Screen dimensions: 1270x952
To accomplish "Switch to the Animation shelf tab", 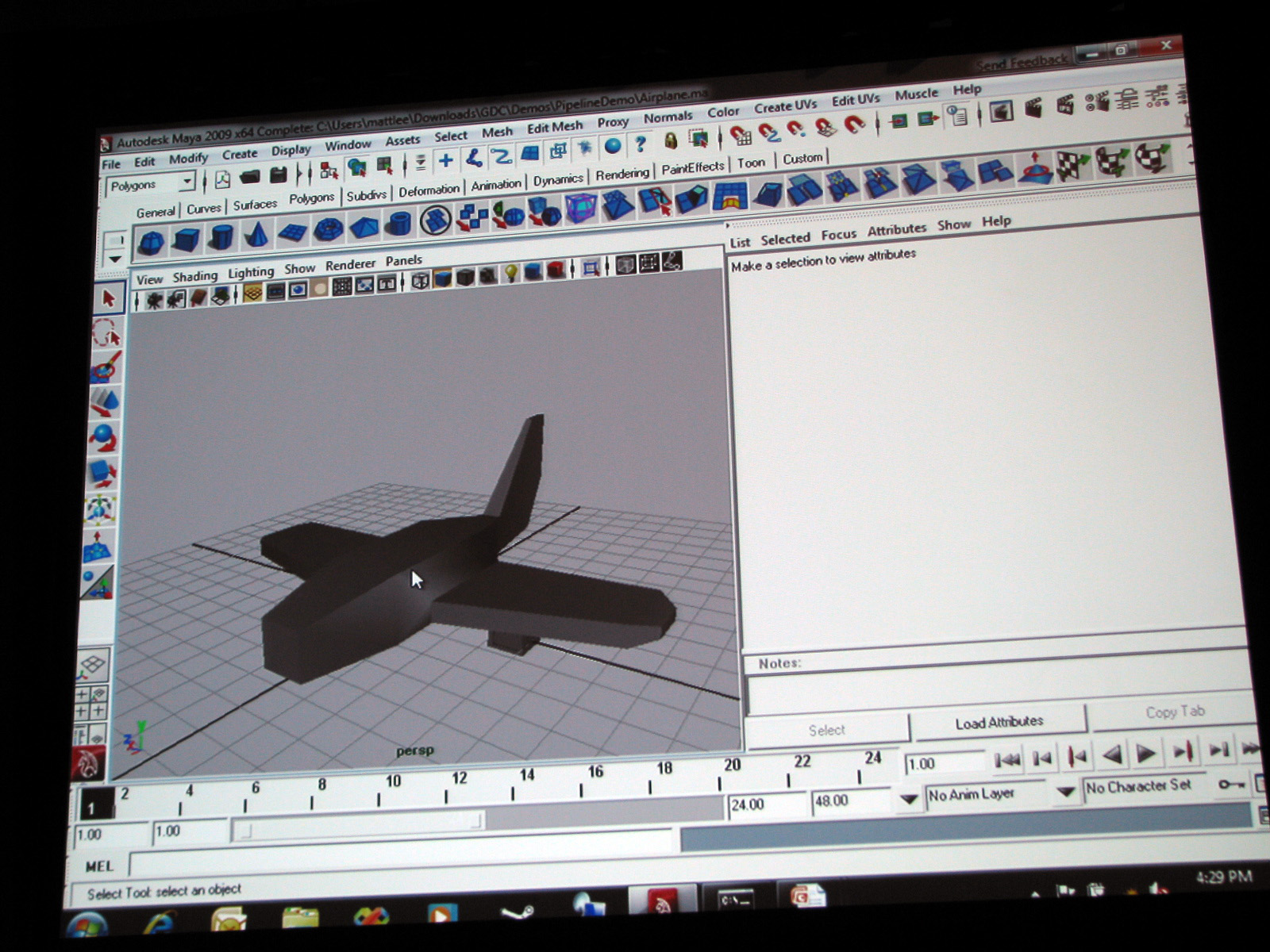I will [x=495, y=185].
